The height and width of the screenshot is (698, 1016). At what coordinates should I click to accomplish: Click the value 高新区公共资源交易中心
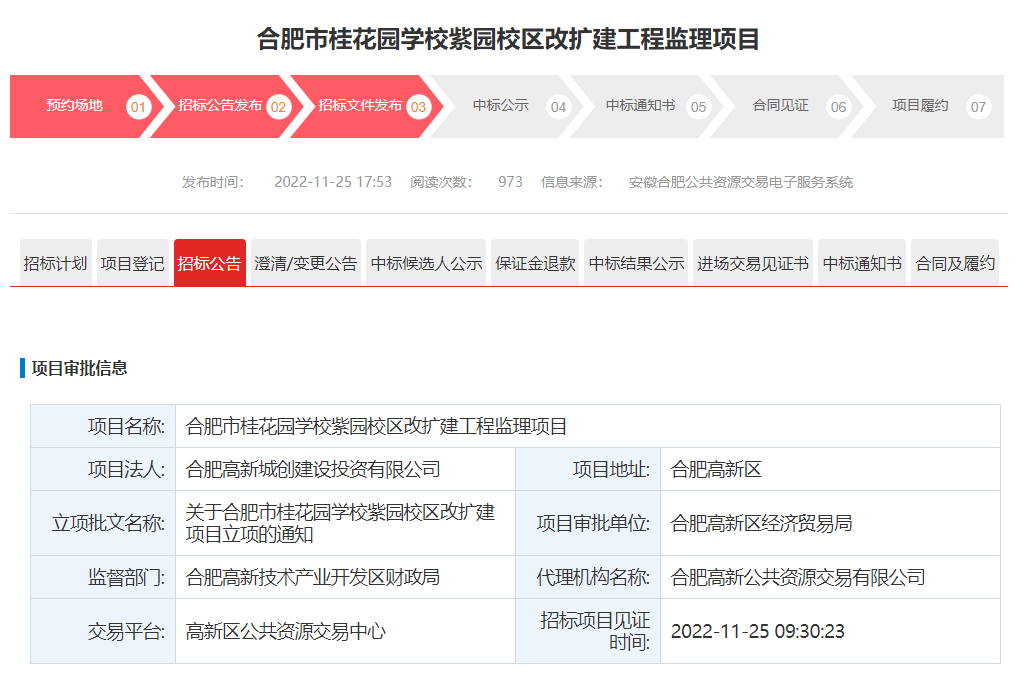(286, 631)
